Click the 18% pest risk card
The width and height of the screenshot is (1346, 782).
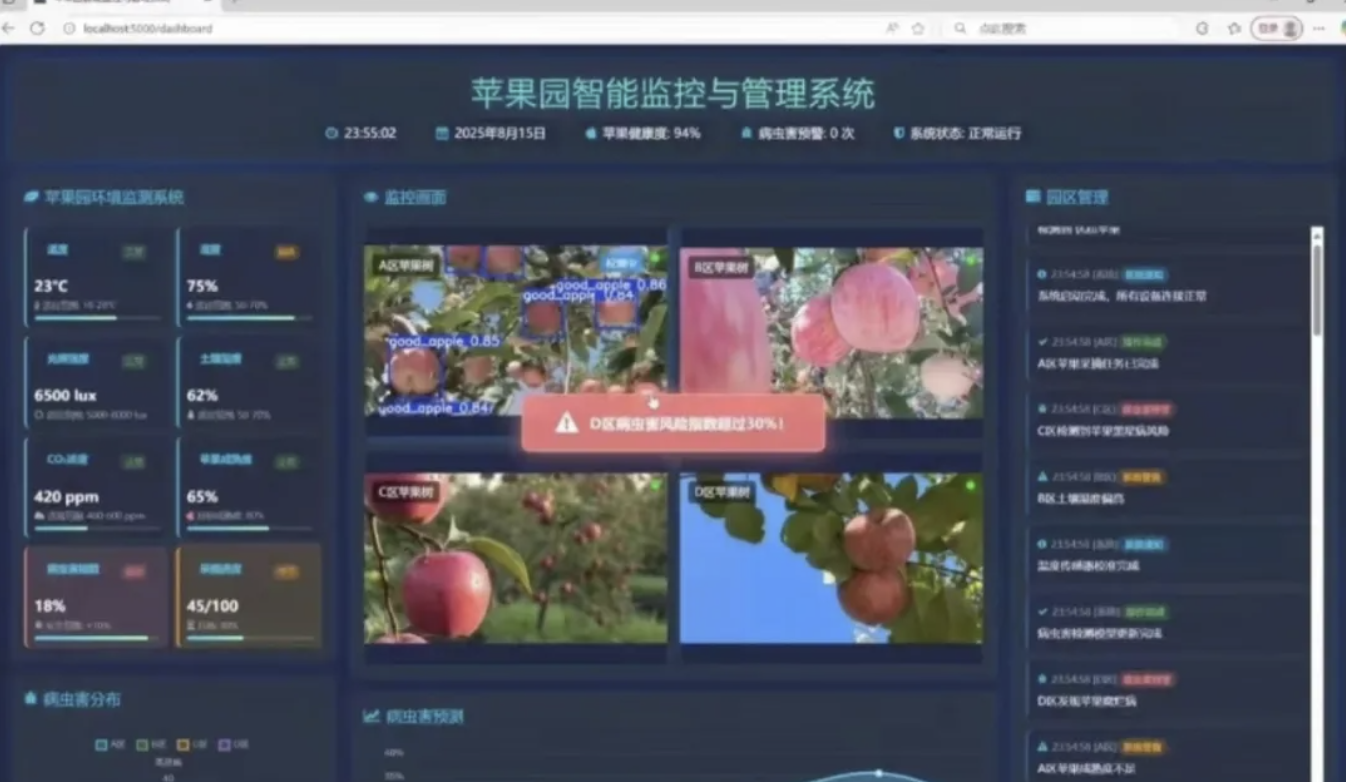97,596
